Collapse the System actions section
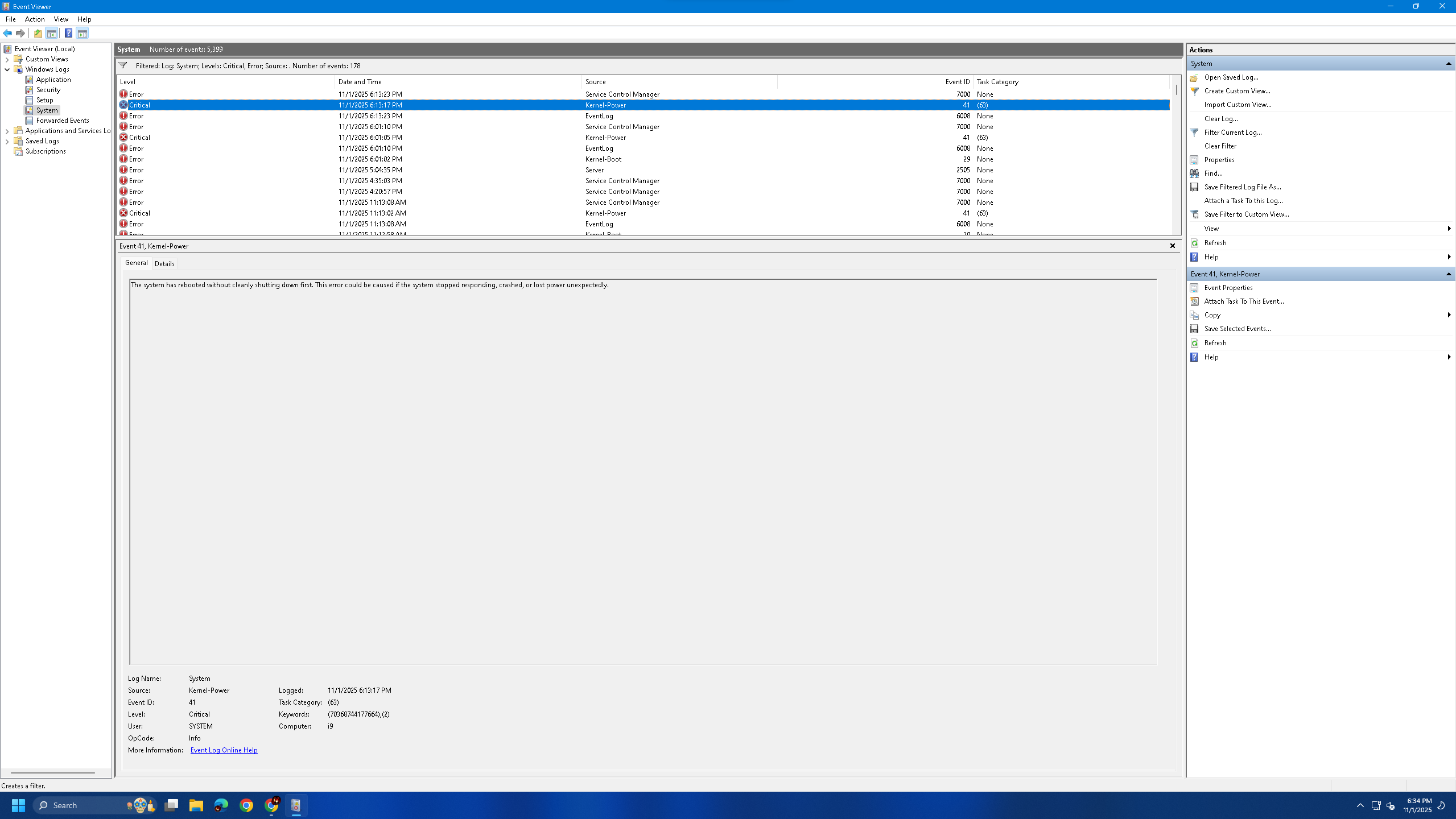The width and height of the screenshot is (1456, 819). click(1448, 64)
